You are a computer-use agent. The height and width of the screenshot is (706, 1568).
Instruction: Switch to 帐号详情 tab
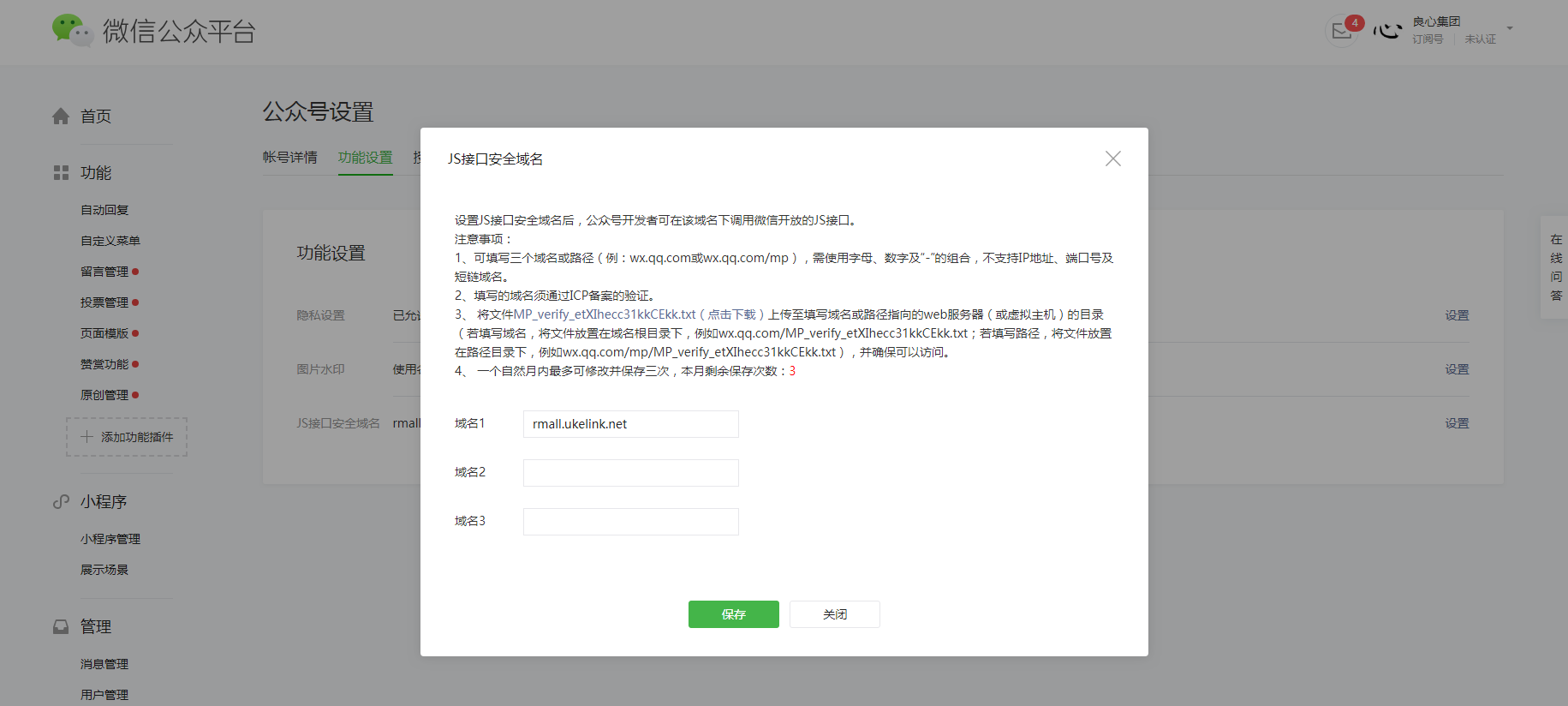tap(289, 158)
